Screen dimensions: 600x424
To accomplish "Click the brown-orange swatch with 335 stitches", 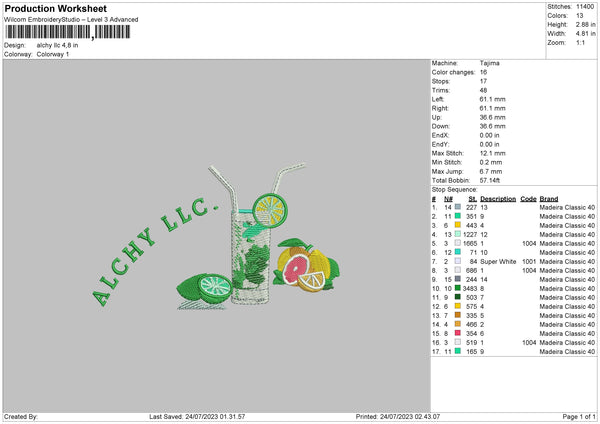I will coord(458,315).
